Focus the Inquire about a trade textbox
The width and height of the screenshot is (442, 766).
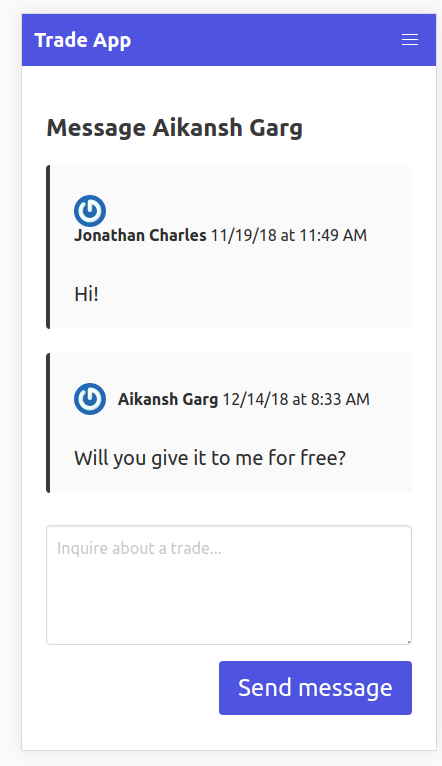[229, 585]
